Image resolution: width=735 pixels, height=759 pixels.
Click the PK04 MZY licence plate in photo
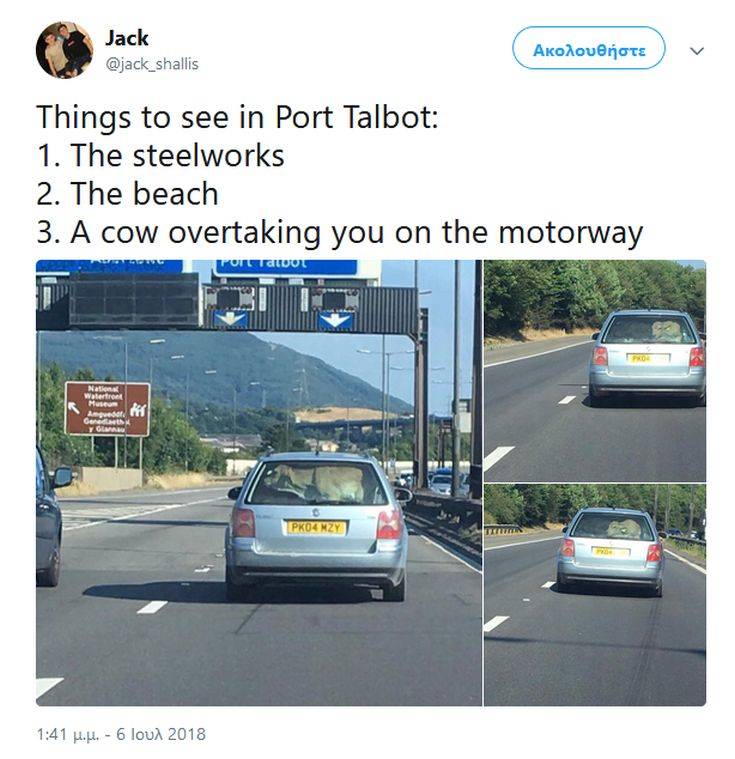(x=316, y=527)
